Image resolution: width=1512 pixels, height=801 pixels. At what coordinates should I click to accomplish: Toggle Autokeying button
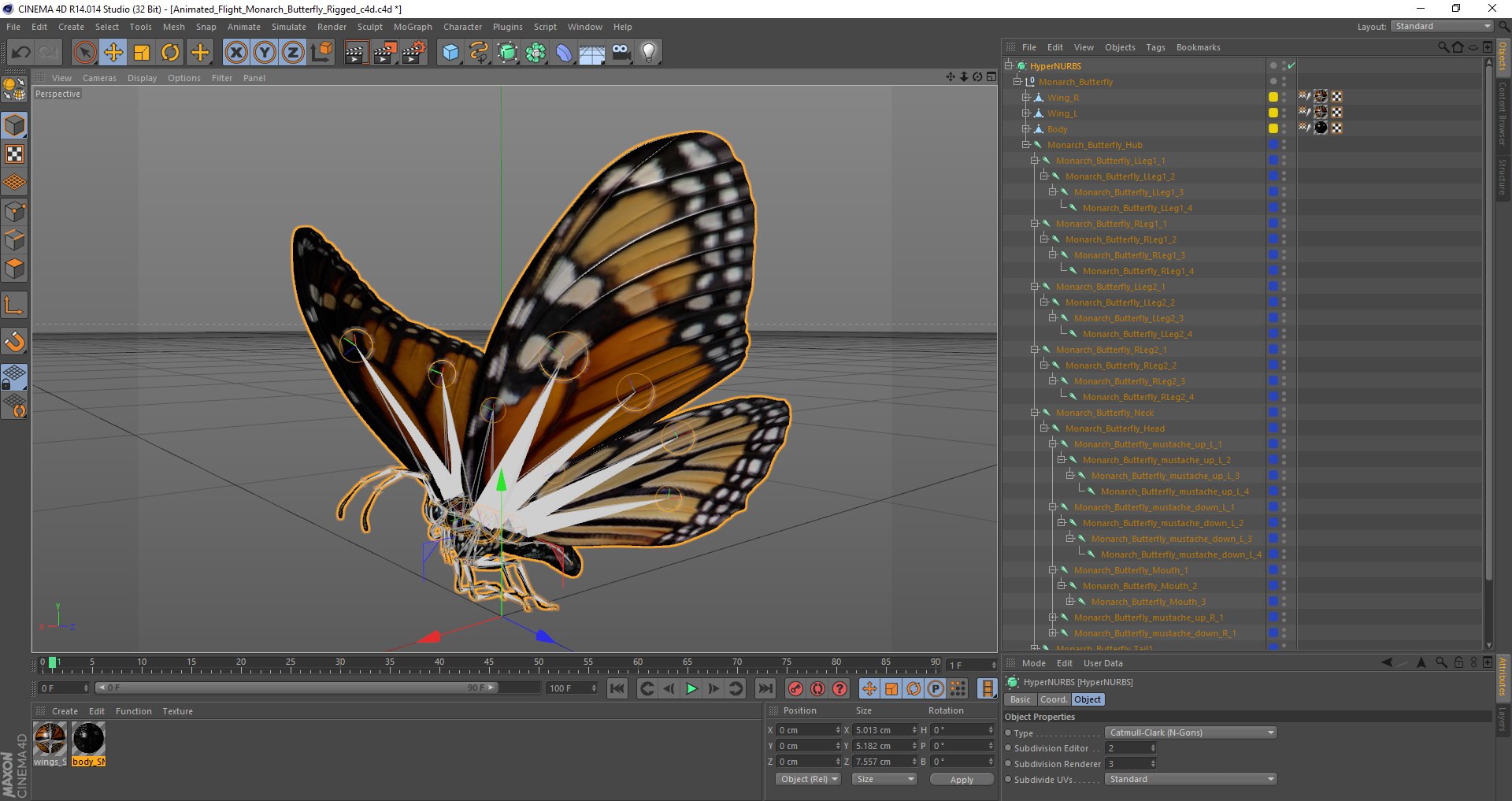pos(818,688)
